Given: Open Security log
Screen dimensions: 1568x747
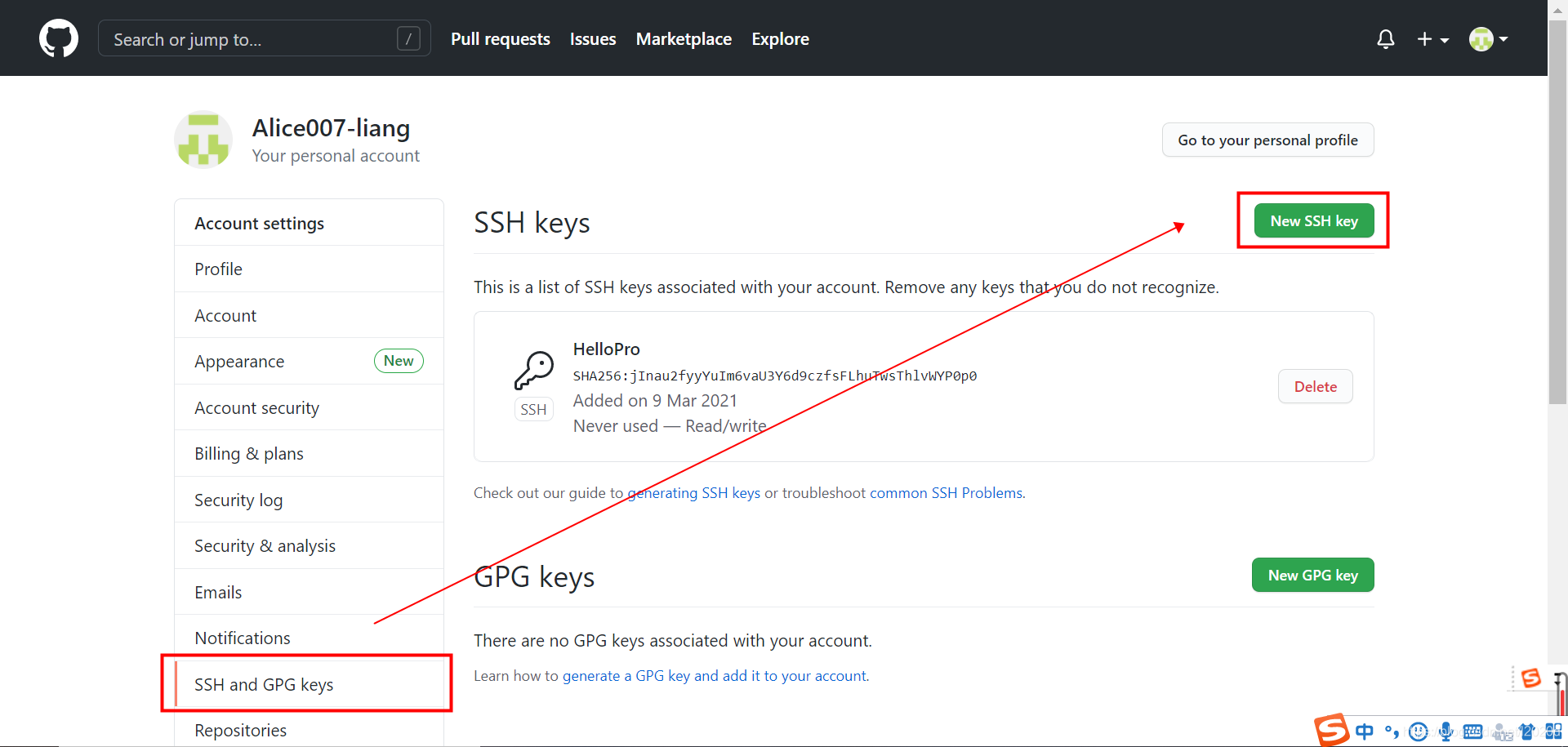Looking at the screenshot, I should [309, 500].
